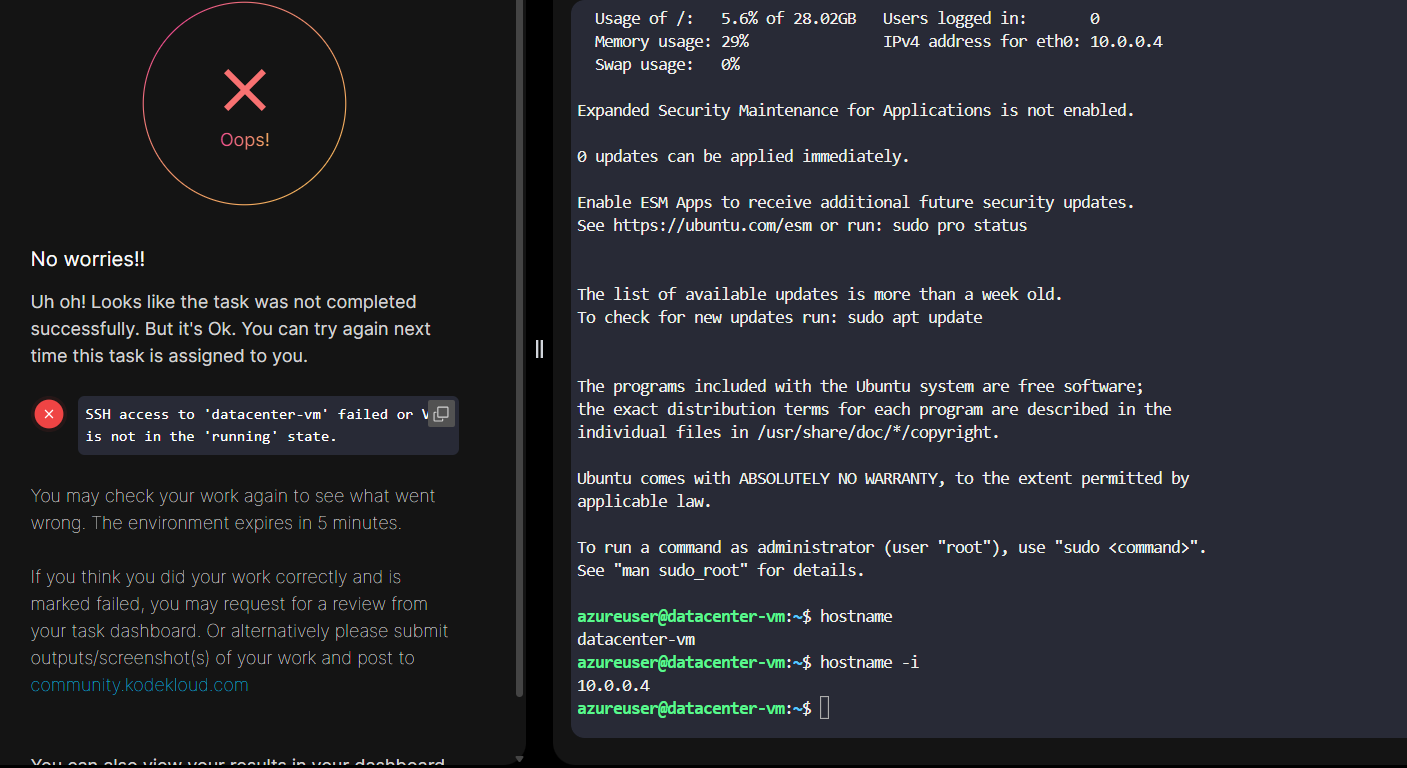The image size is (1407, 768).
Task: Click the ubuntu.com/esm URL in terminal
Action: click(x=713, y=226)
